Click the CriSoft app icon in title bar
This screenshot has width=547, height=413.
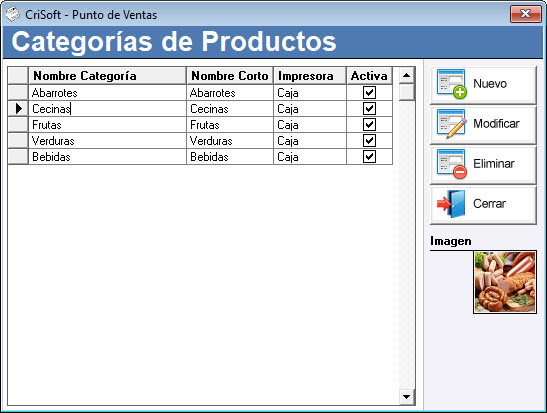point(13,14)
